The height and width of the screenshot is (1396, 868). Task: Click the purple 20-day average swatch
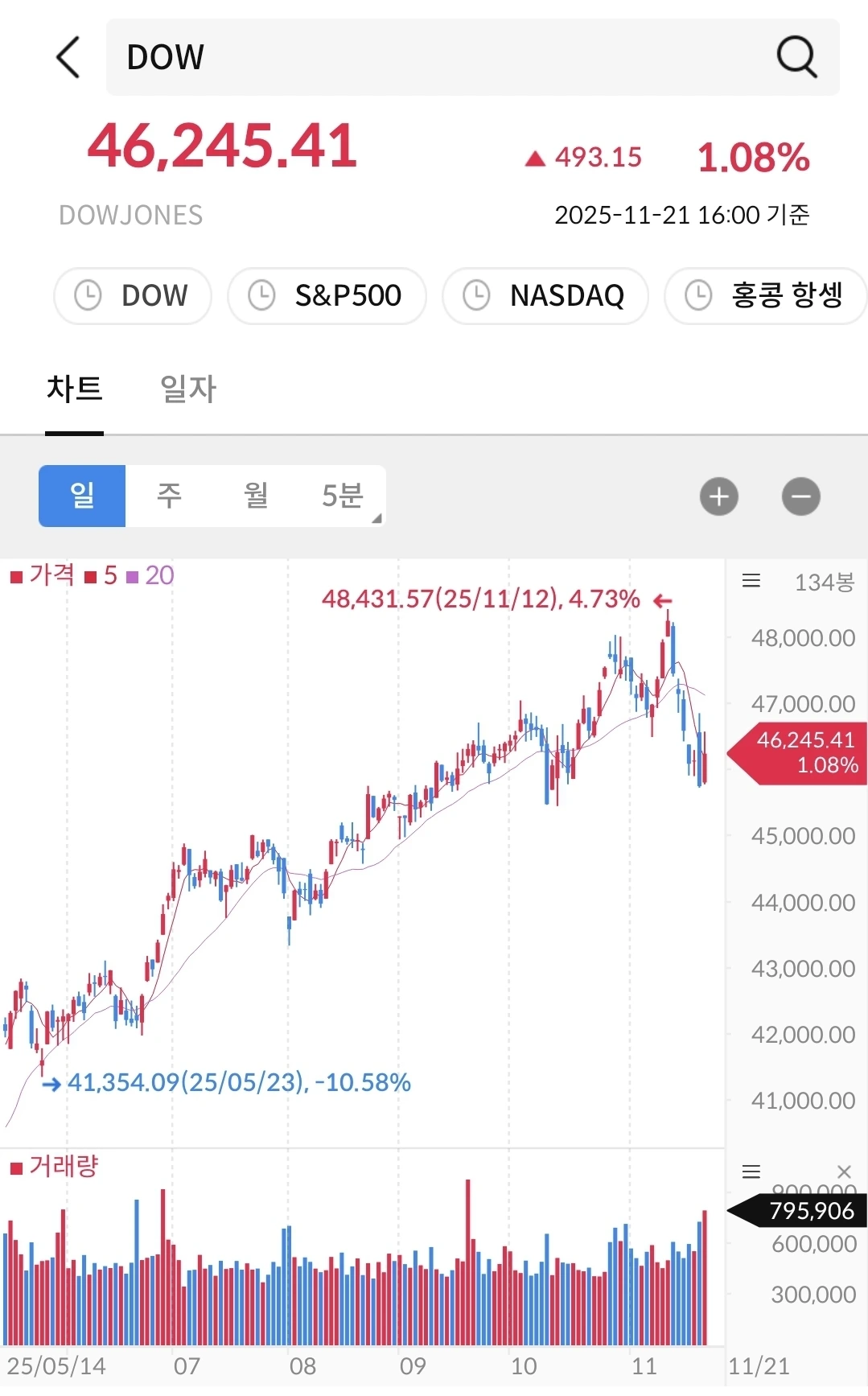tap(133, 577)
